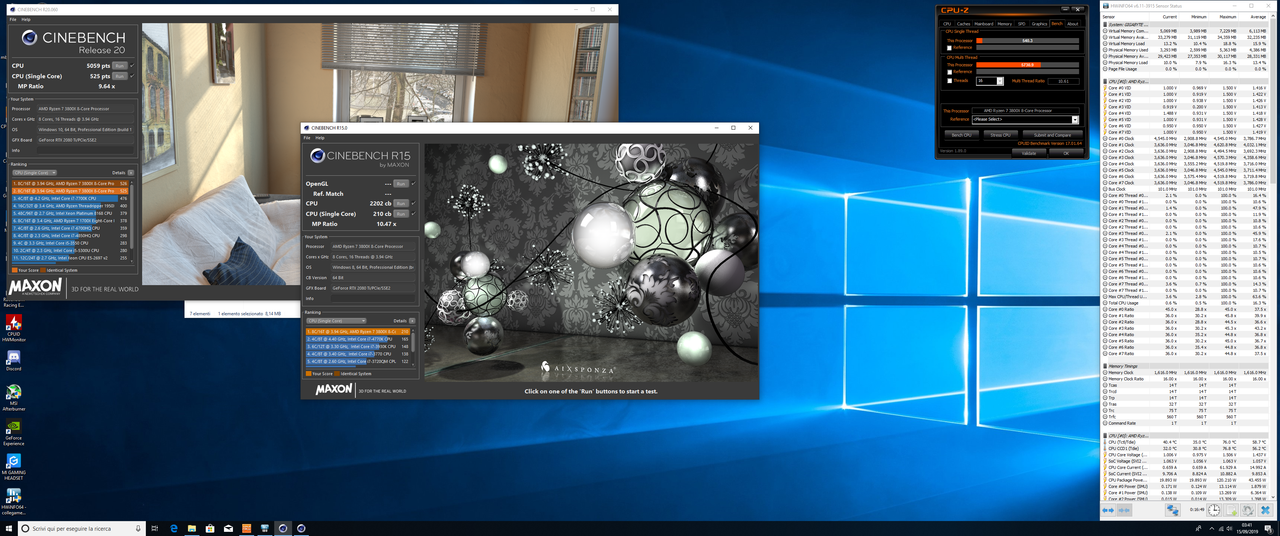Screen dimensions: 1280x536
Task: Click CPU-Z single thread score bar
Action: coord(1027,40)
